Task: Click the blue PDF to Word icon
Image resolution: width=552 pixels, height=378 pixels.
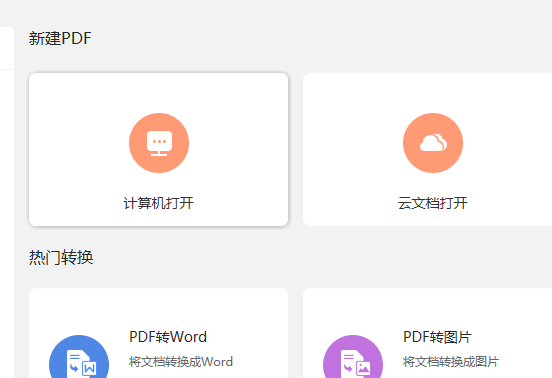Action: 79,357
